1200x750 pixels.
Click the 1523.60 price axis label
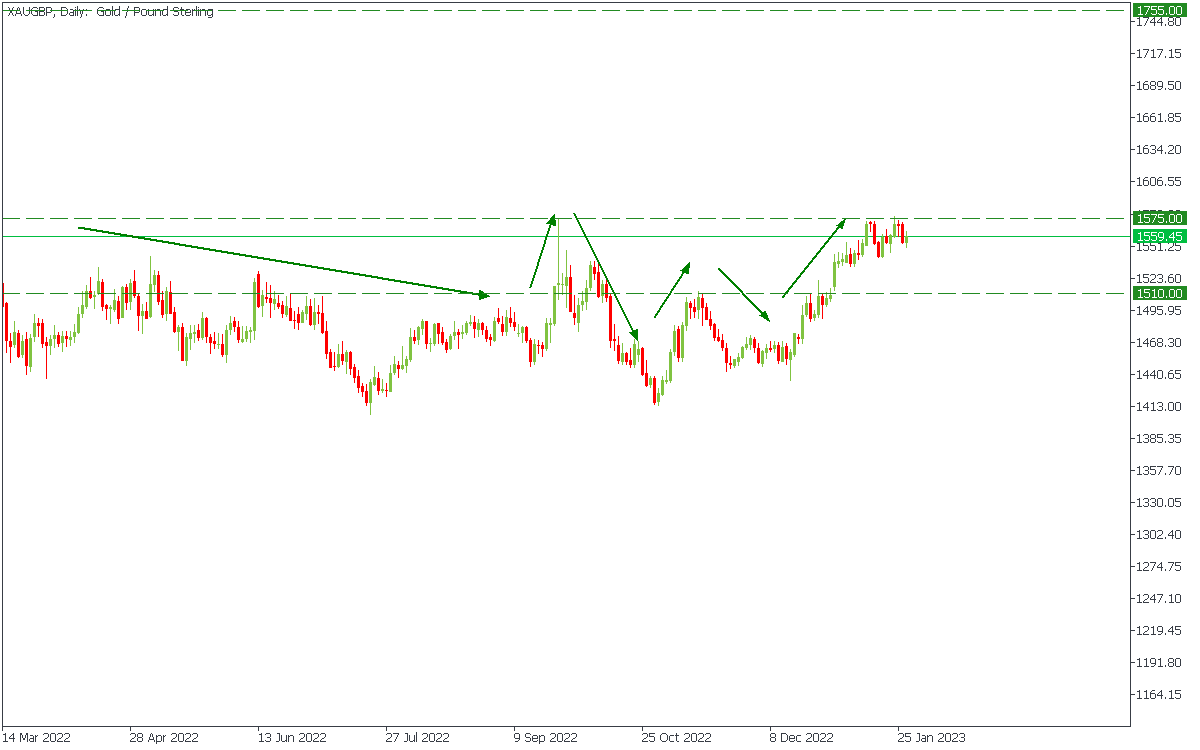click(x=1159, y=278)
